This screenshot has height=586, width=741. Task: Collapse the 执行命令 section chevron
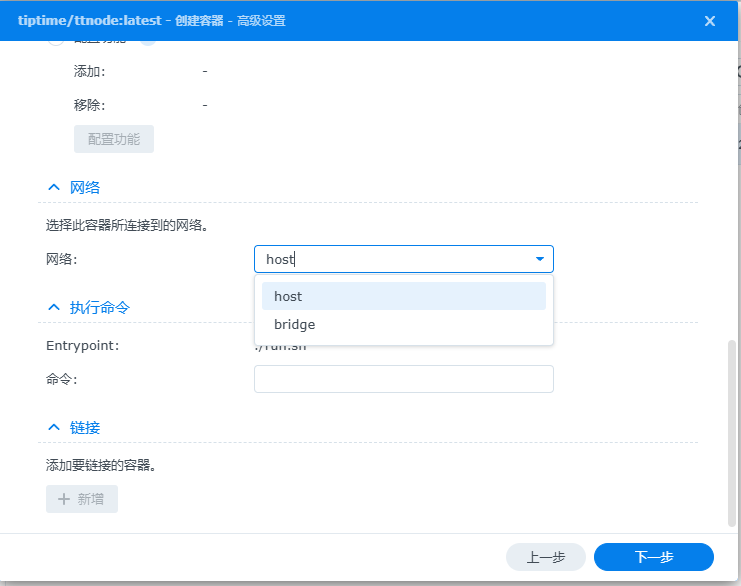click(54, 307)
